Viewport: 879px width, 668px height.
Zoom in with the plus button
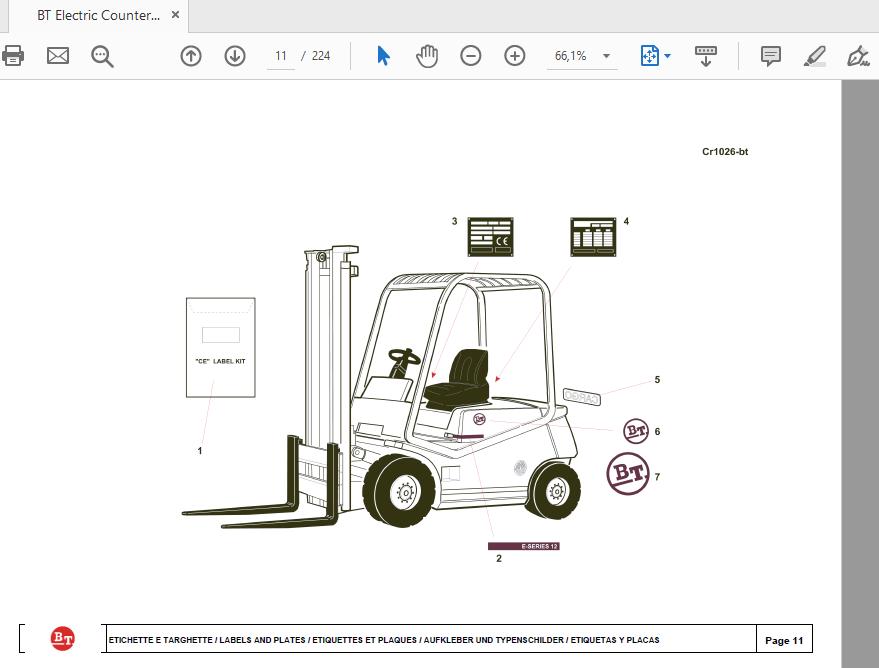(x=515, y=56)
